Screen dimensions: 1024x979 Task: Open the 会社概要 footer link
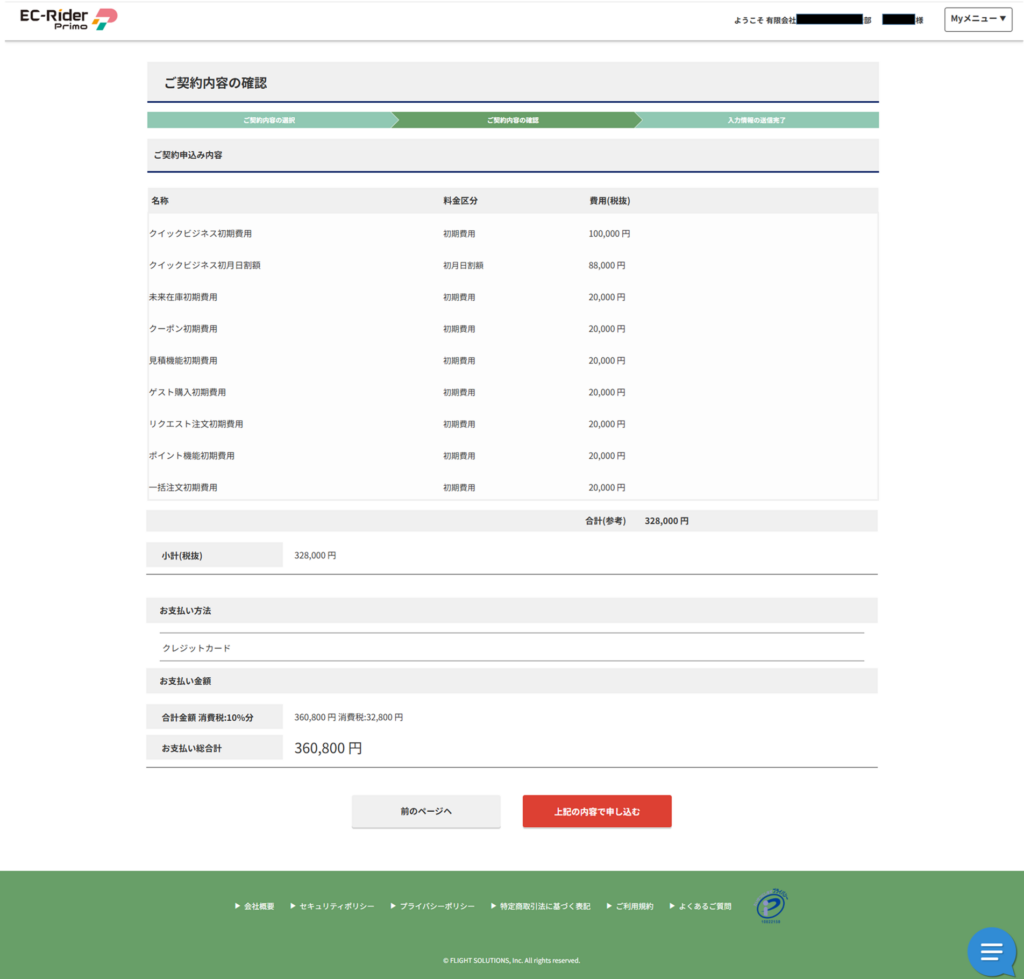(x=258, y=906)
